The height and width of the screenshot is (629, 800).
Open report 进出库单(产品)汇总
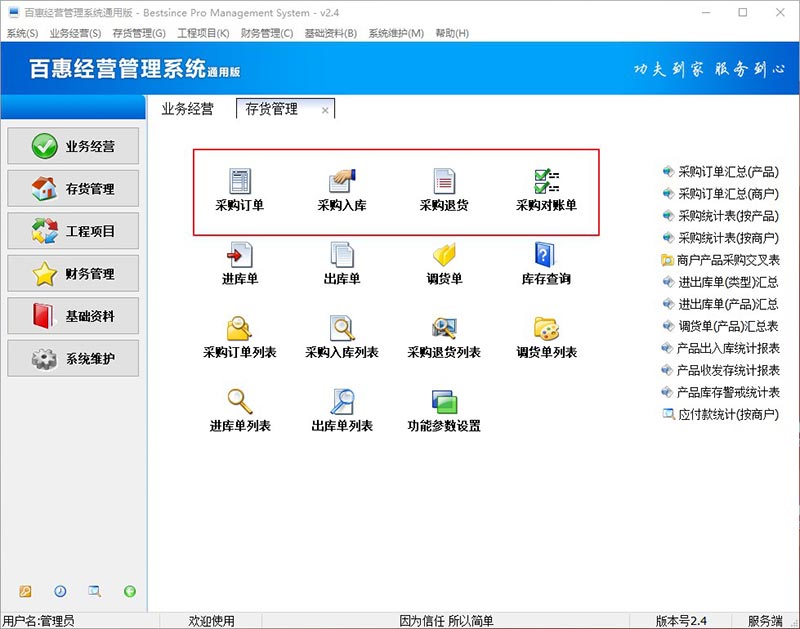click(x=721, y=304)
